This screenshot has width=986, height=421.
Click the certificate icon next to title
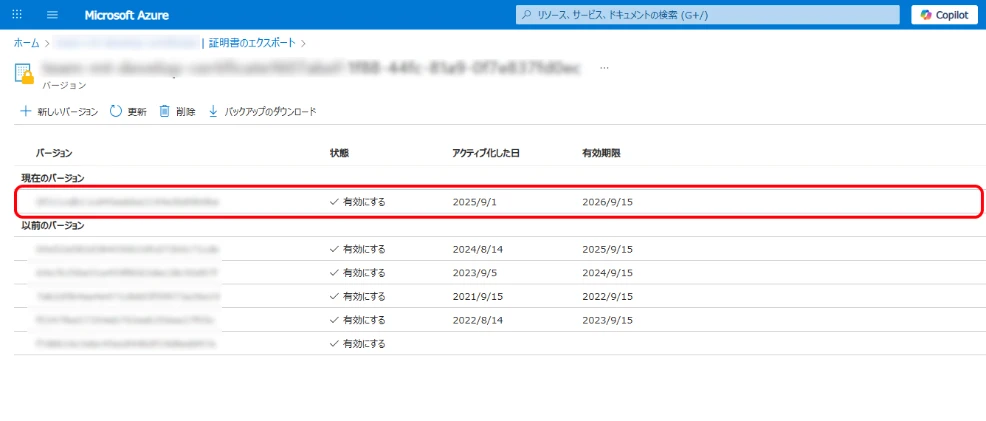click(x=25, y=74)
